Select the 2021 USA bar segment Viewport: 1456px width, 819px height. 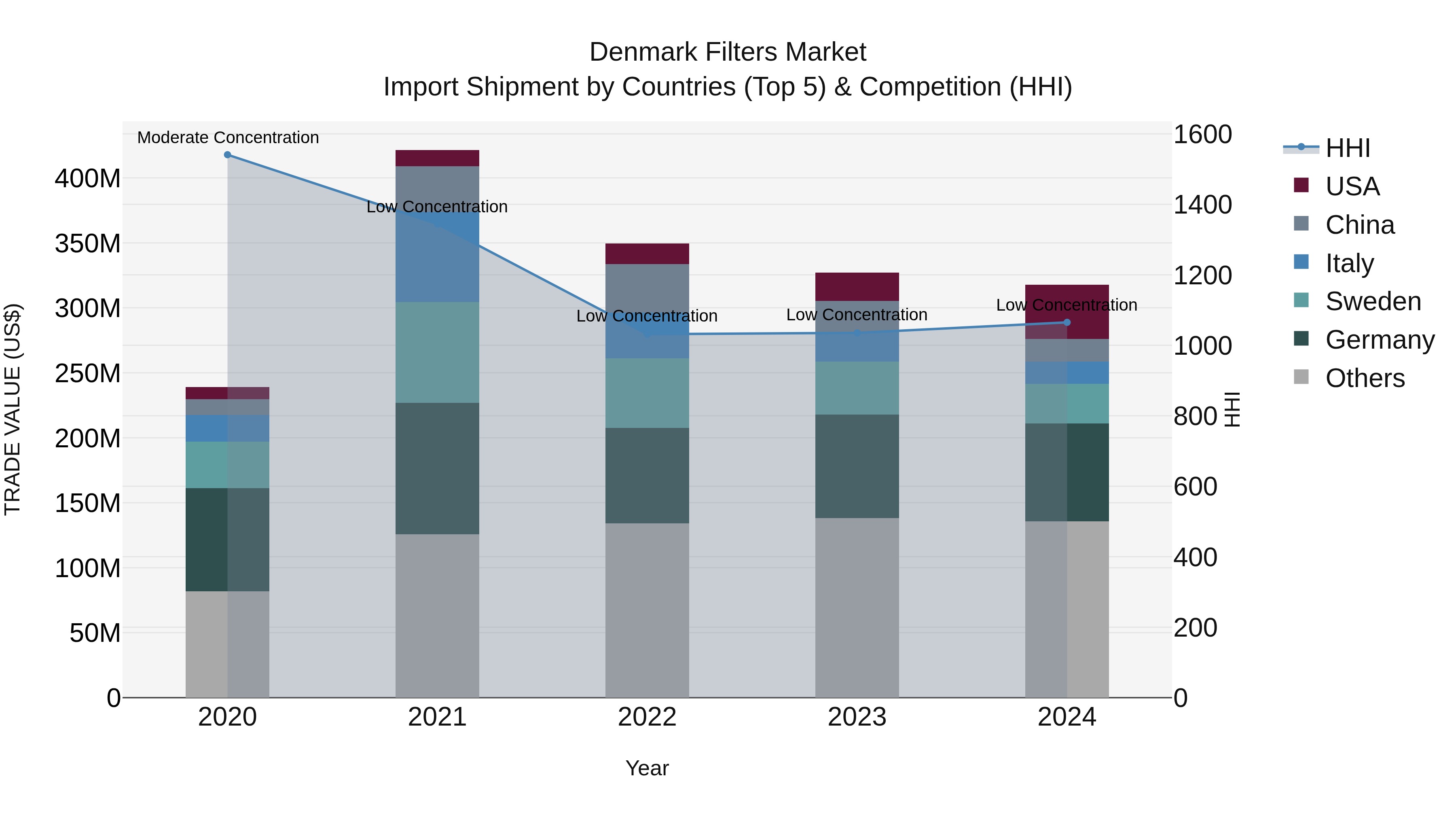point(438,158)
